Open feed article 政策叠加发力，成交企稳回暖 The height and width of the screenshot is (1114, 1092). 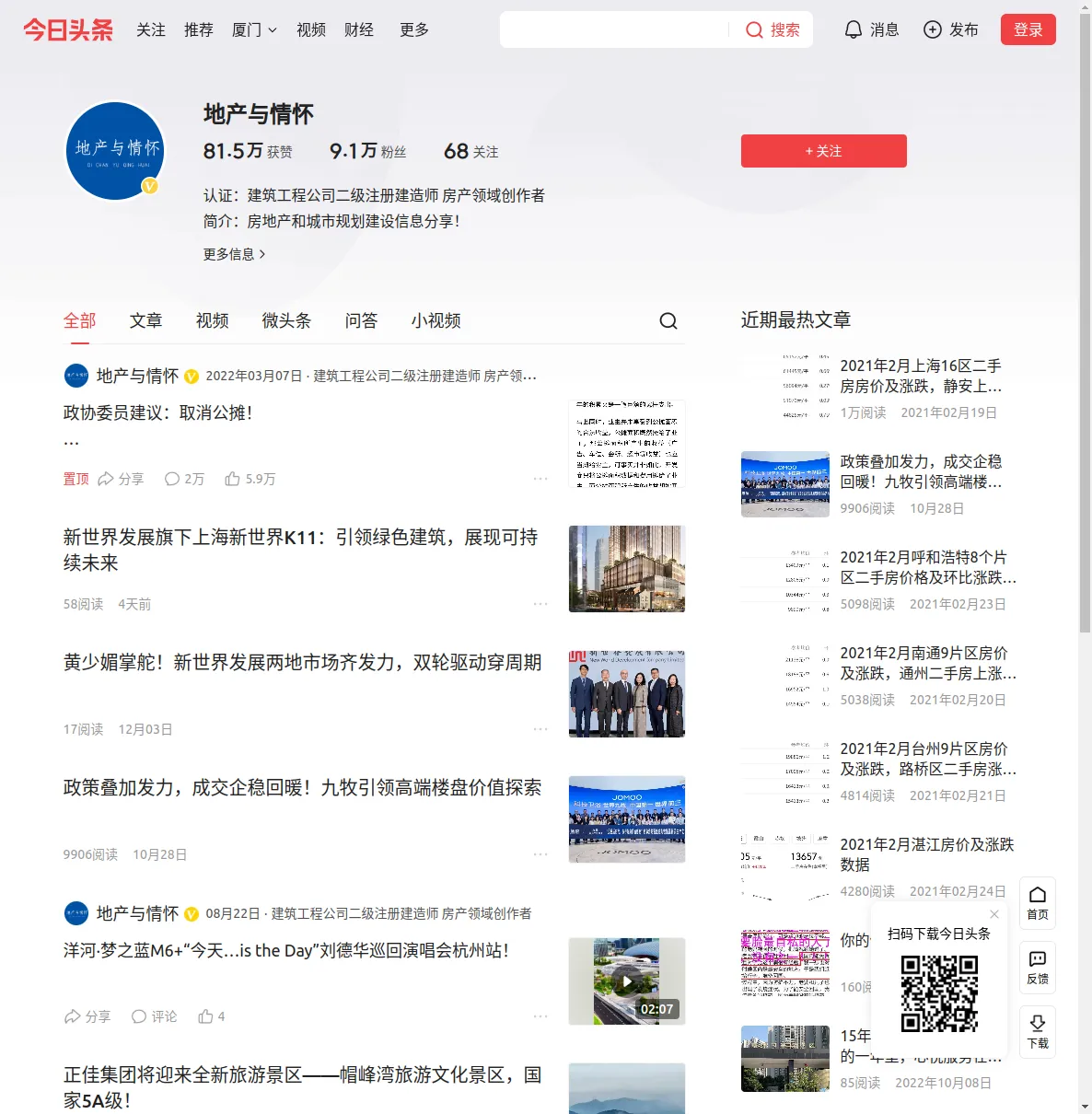click(x=302, y=788)
